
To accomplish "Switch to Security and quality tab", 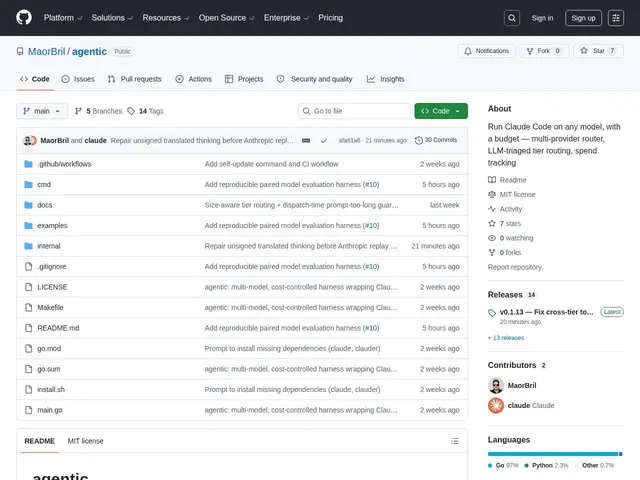I will click(315, 79).
